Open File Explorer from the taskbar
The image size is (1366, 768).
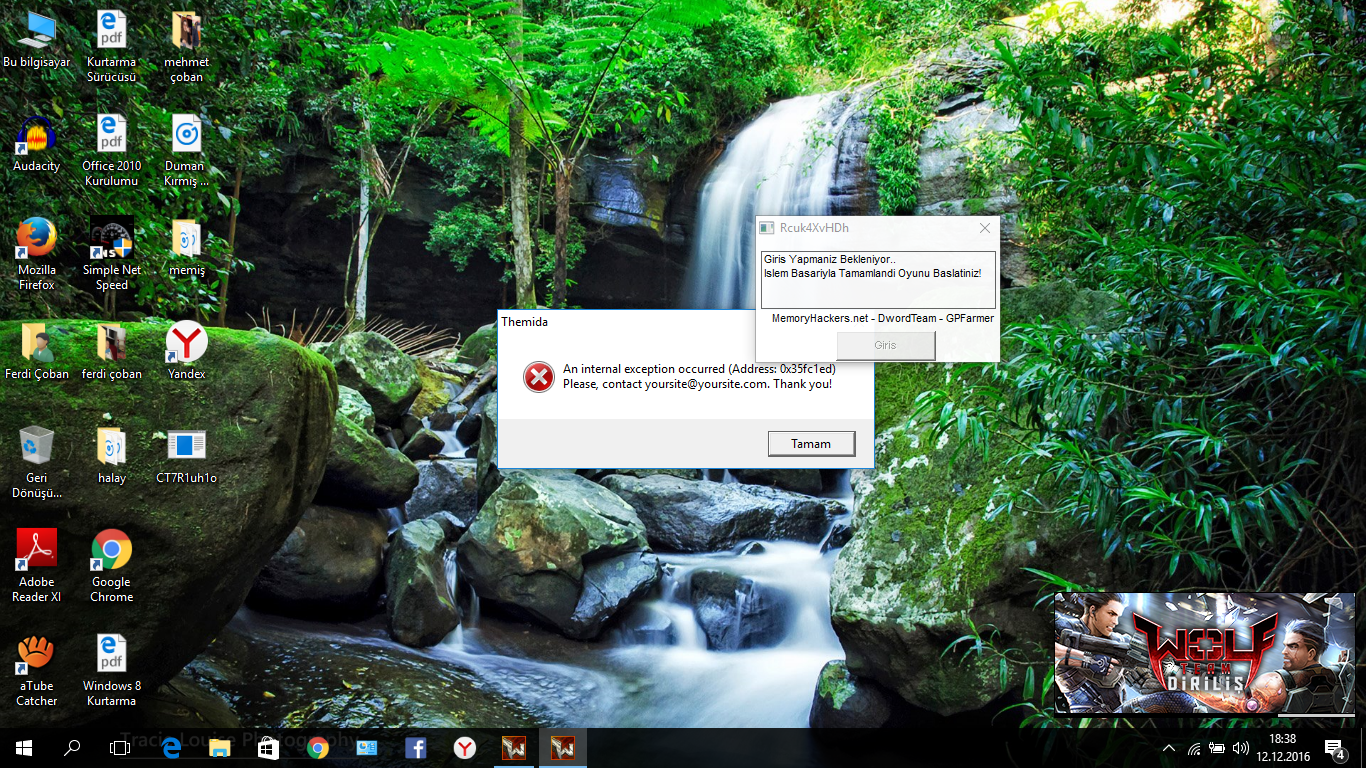click(x=220, y=747)
